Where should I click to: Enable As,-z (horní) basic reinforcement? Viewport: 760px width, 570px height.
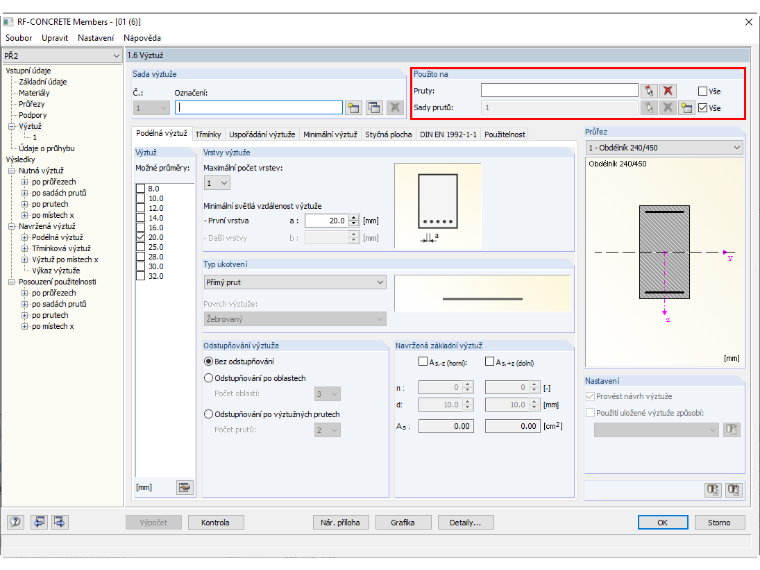pos(423,362)
